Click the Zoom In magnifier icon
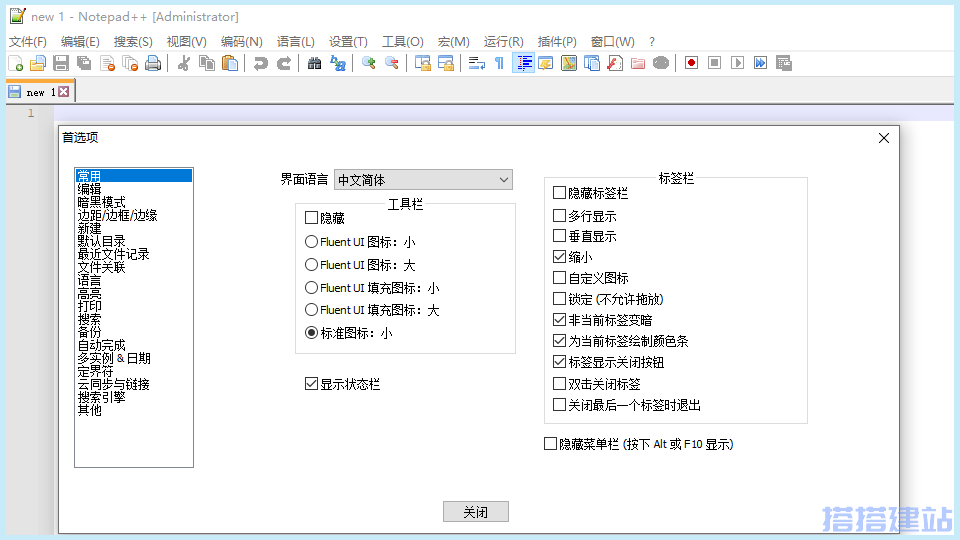The image size is (960, 540). pos(369,63)
